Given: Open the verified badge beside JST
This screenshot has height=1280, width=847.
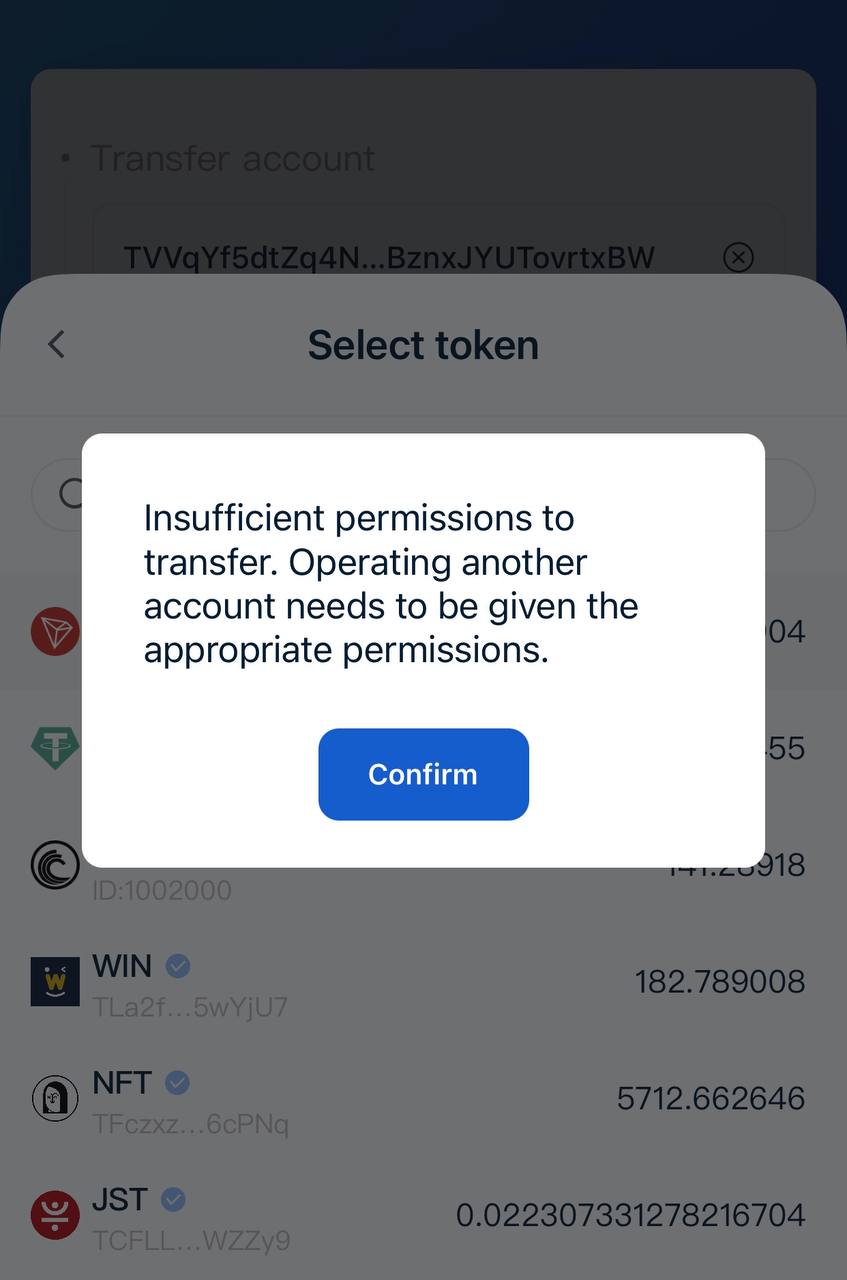Looking at the screenshot, I should [x=173, y=1199].
